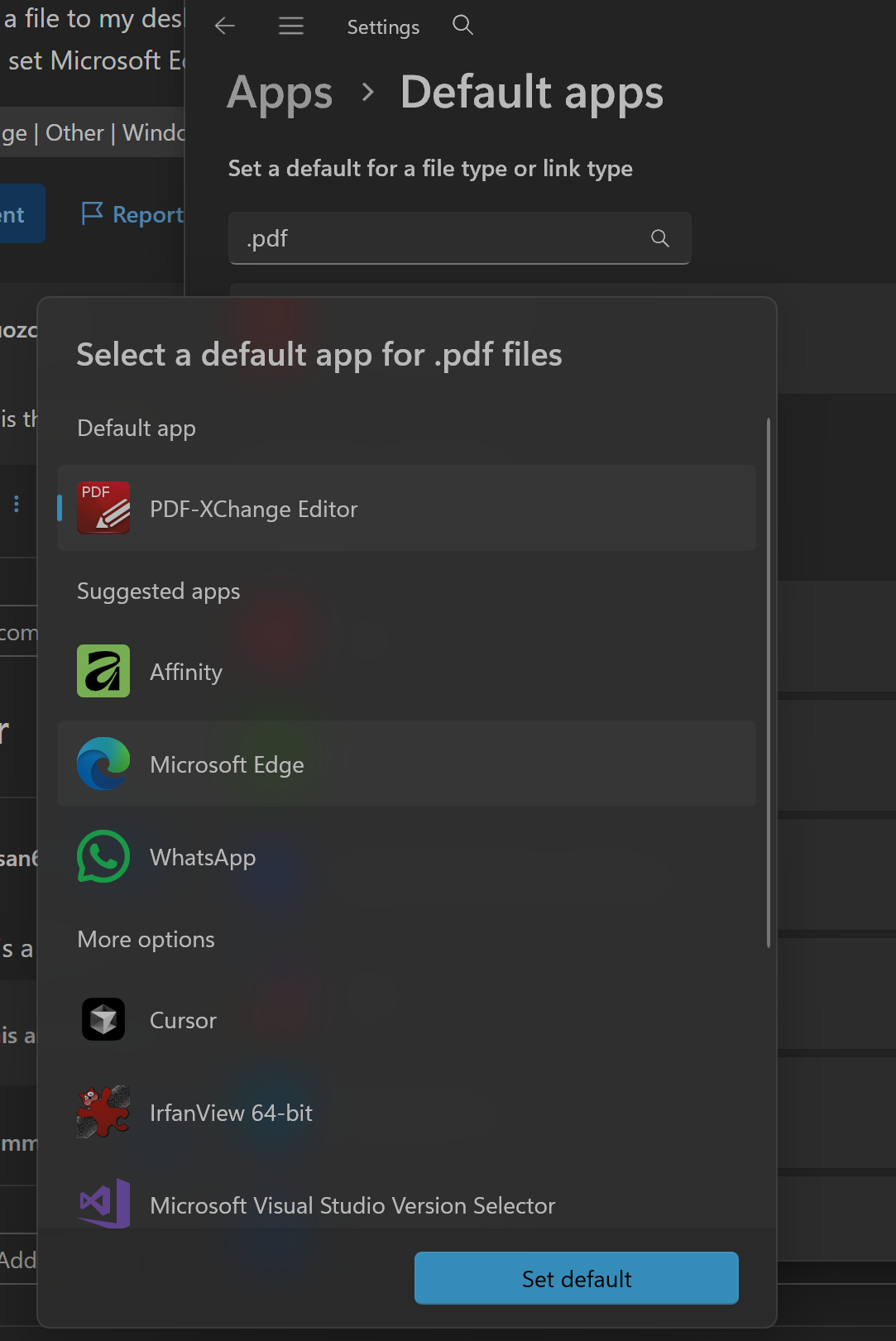The width and height of the screenshot is (896, 1341).
Task: Choose Affinity from suggested apps
Action: tap(406, 671)
